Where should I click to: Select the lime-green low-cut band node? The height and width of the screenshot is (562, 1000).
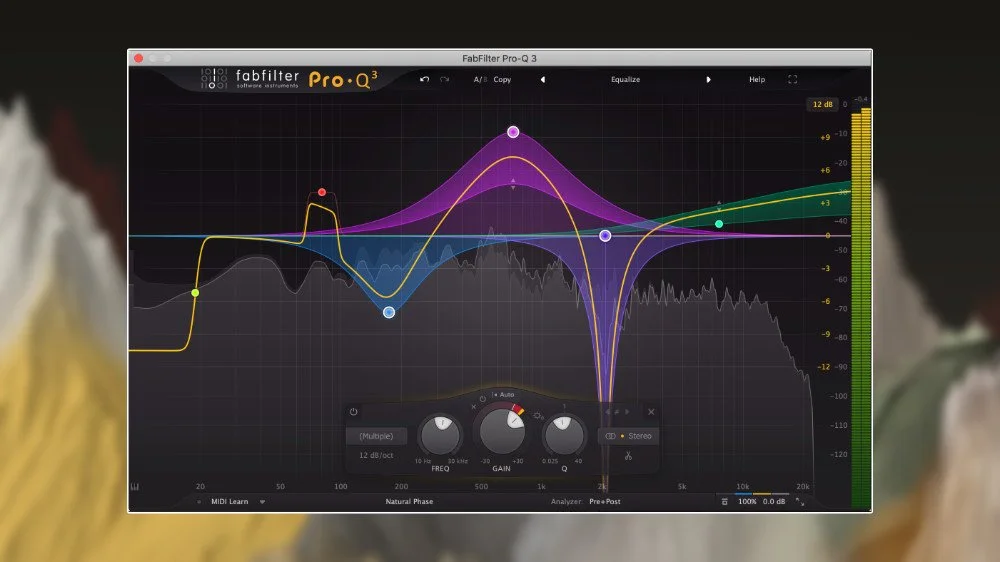click(195, 293)
